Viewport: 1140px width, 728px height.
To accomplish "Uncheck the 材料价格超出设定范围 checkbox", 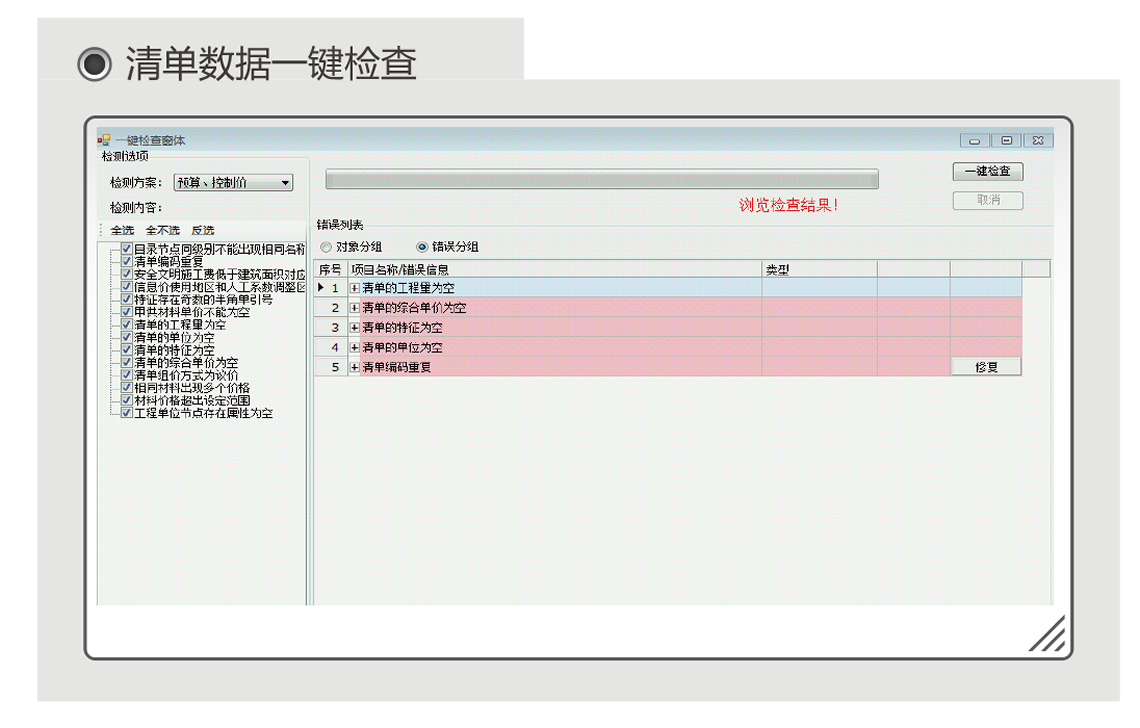I will (127, 400).
